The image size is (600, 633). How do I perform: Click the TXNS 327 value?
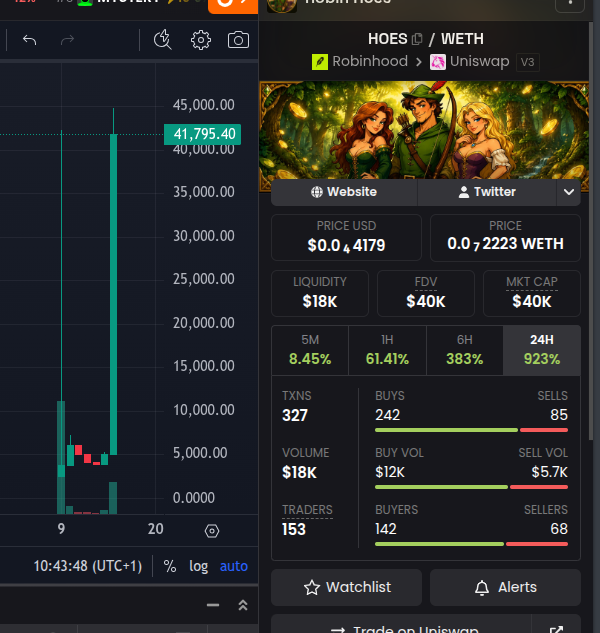295,415
